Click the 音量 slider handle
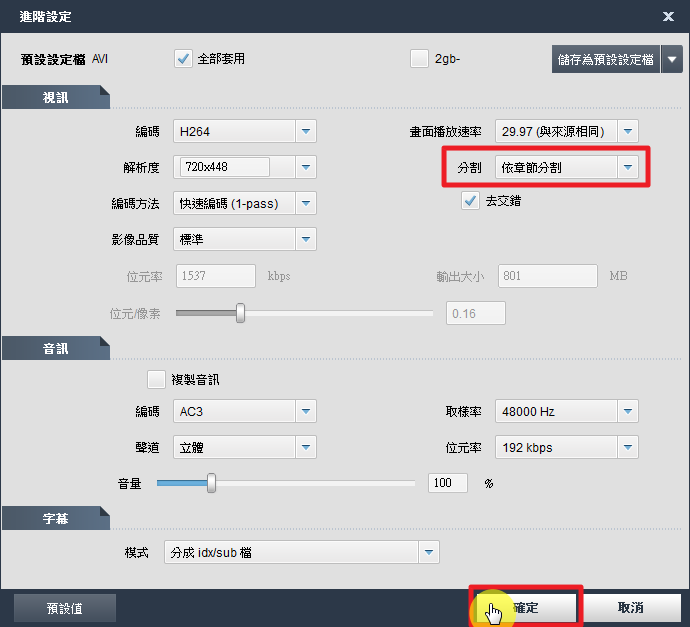Image resolution: width=690 pixels, height=627 pixels. pyautogui.click(x=211, y=483)
